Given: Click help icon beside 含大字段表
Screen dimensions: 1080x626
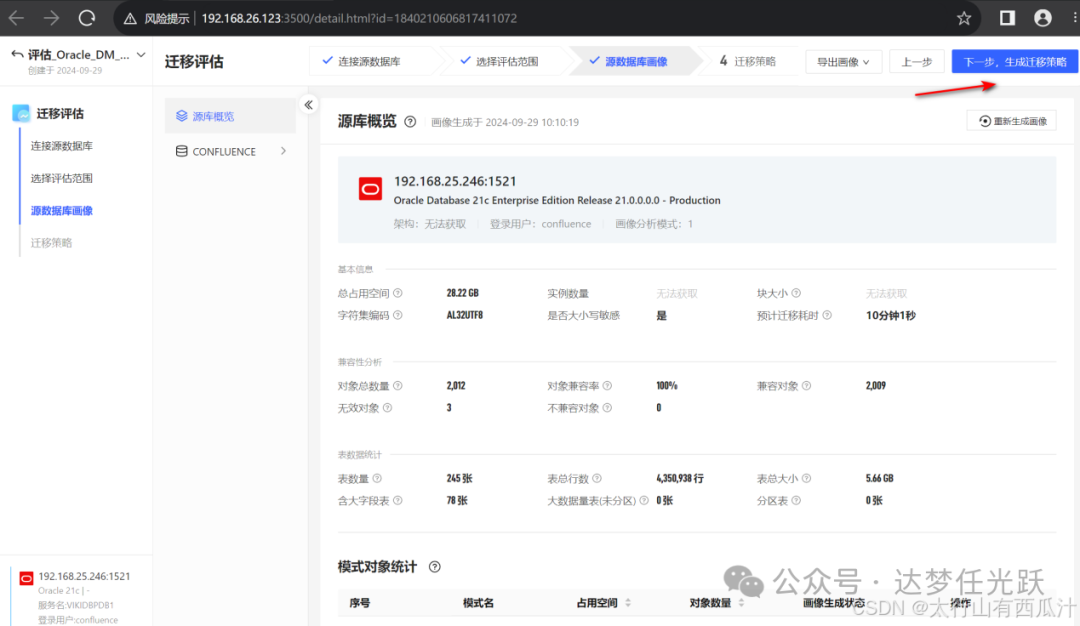Looking at the screenshot, I should pos(397,501).
